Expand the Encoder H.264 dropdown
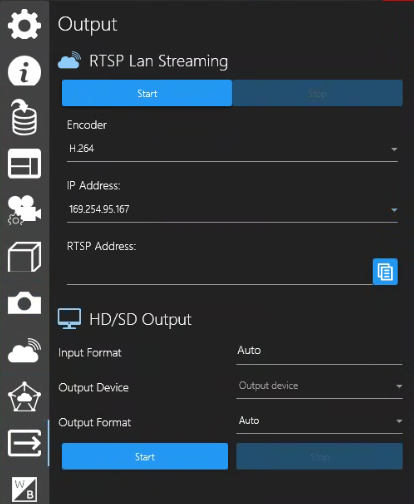The width and height of the screenshot is (414, 504). (x=232, y=149)
